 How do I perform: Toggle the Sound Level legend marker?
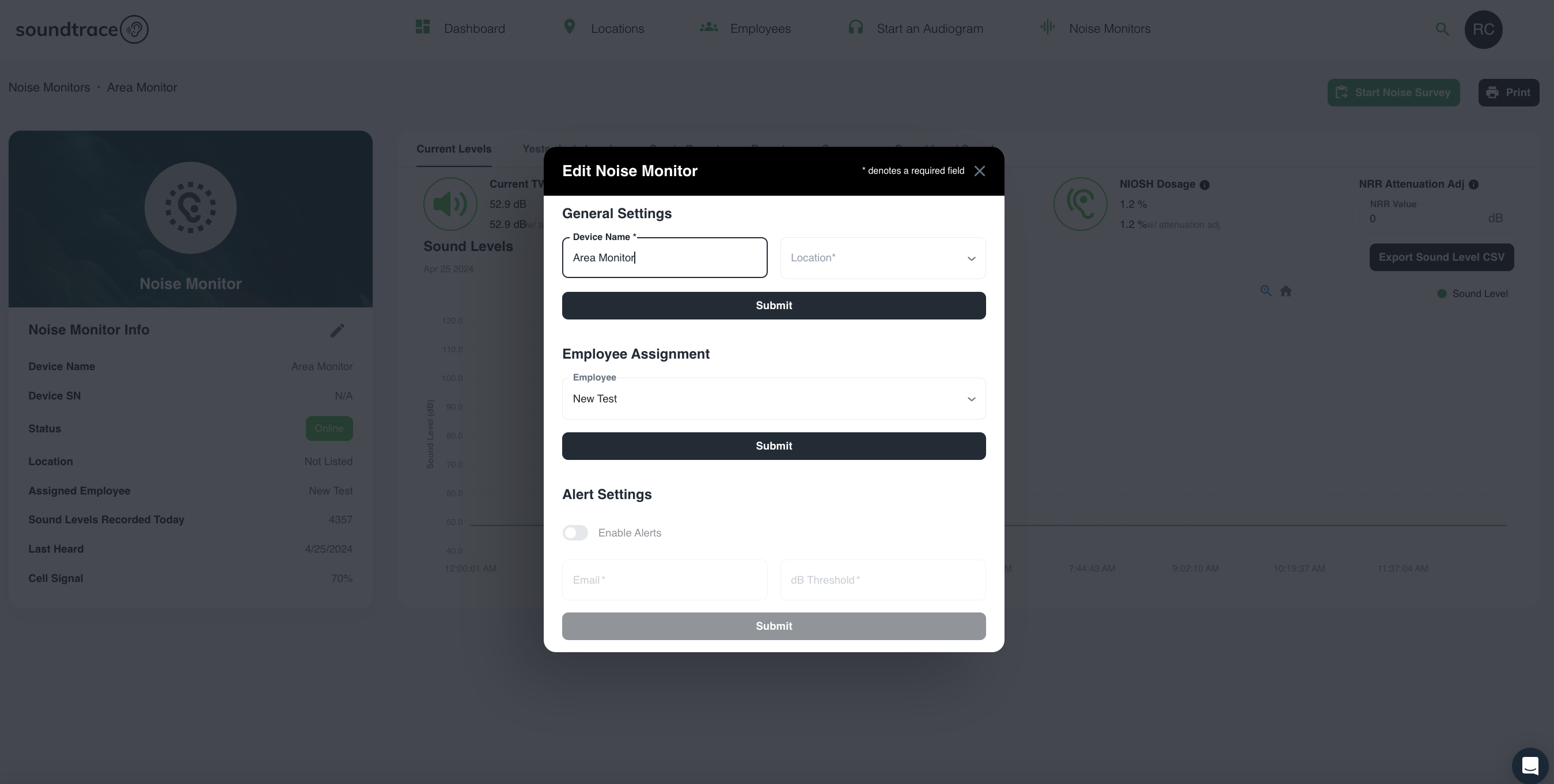(x=1442, y=294)
